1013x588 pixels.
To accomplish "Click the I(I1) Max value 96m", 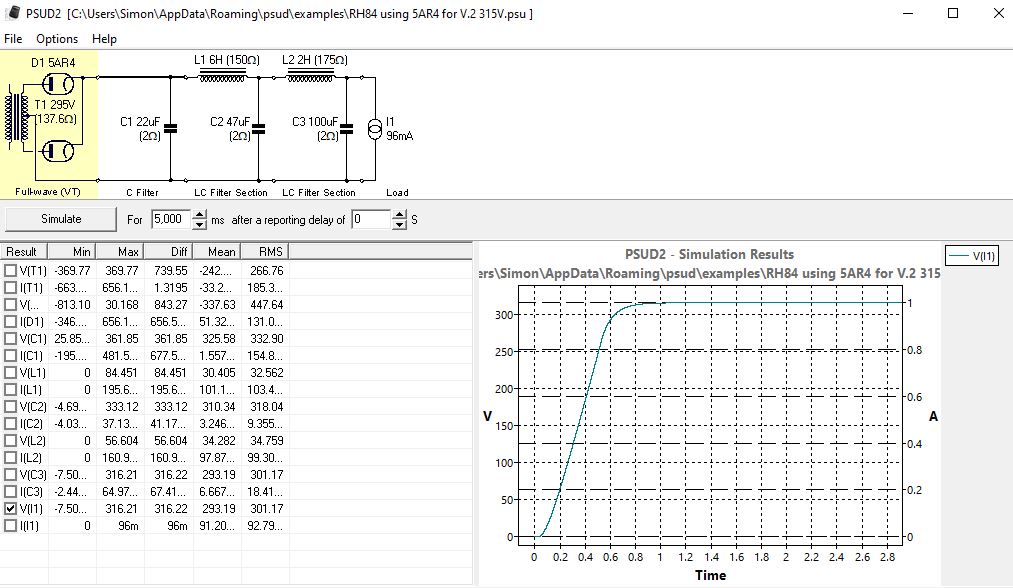I will coord(128,525).
